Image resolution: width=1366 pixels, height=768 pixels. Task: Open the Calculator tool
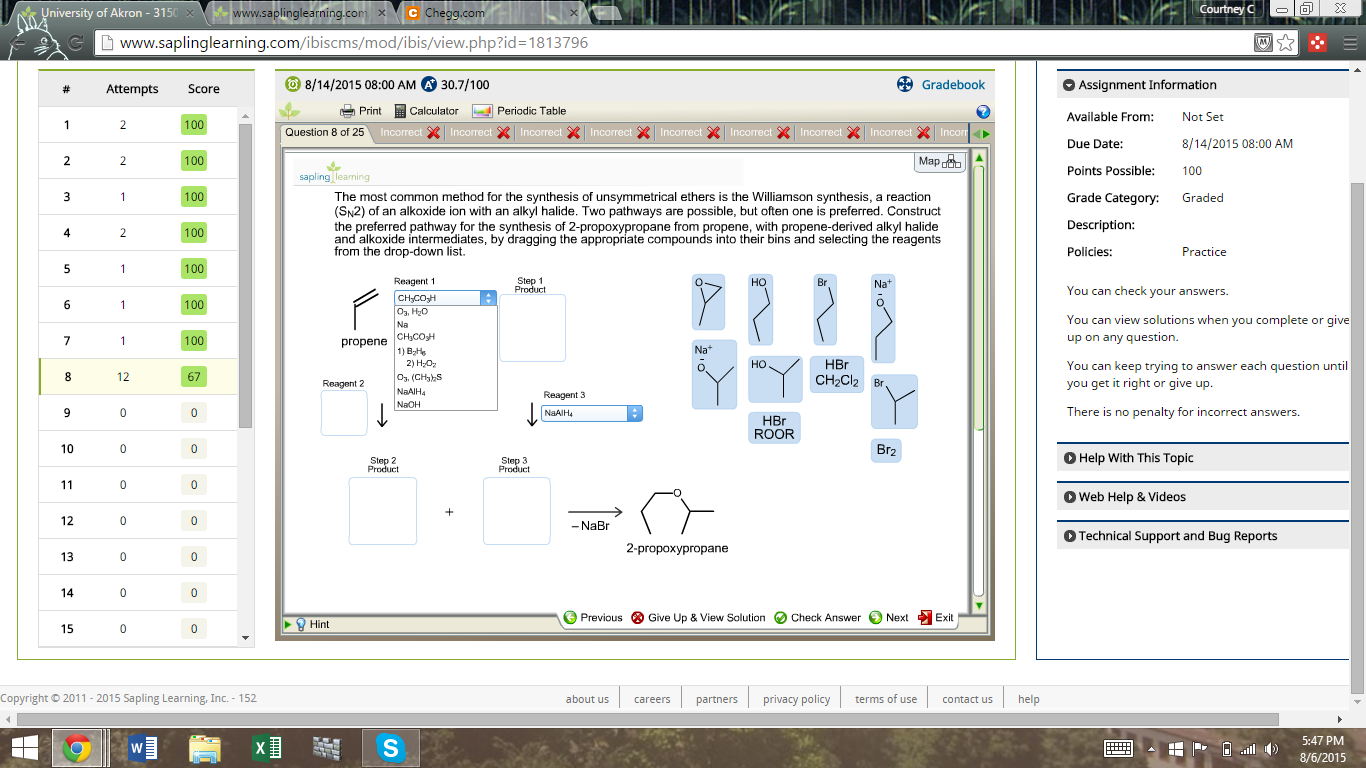(426, 111)
